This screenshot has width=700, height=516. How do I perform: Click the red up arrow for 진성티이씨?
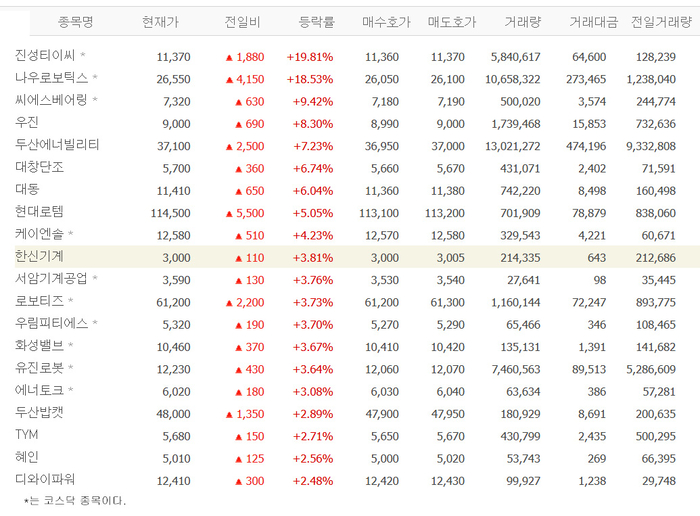pyautogui.click(x=230, y=57)
